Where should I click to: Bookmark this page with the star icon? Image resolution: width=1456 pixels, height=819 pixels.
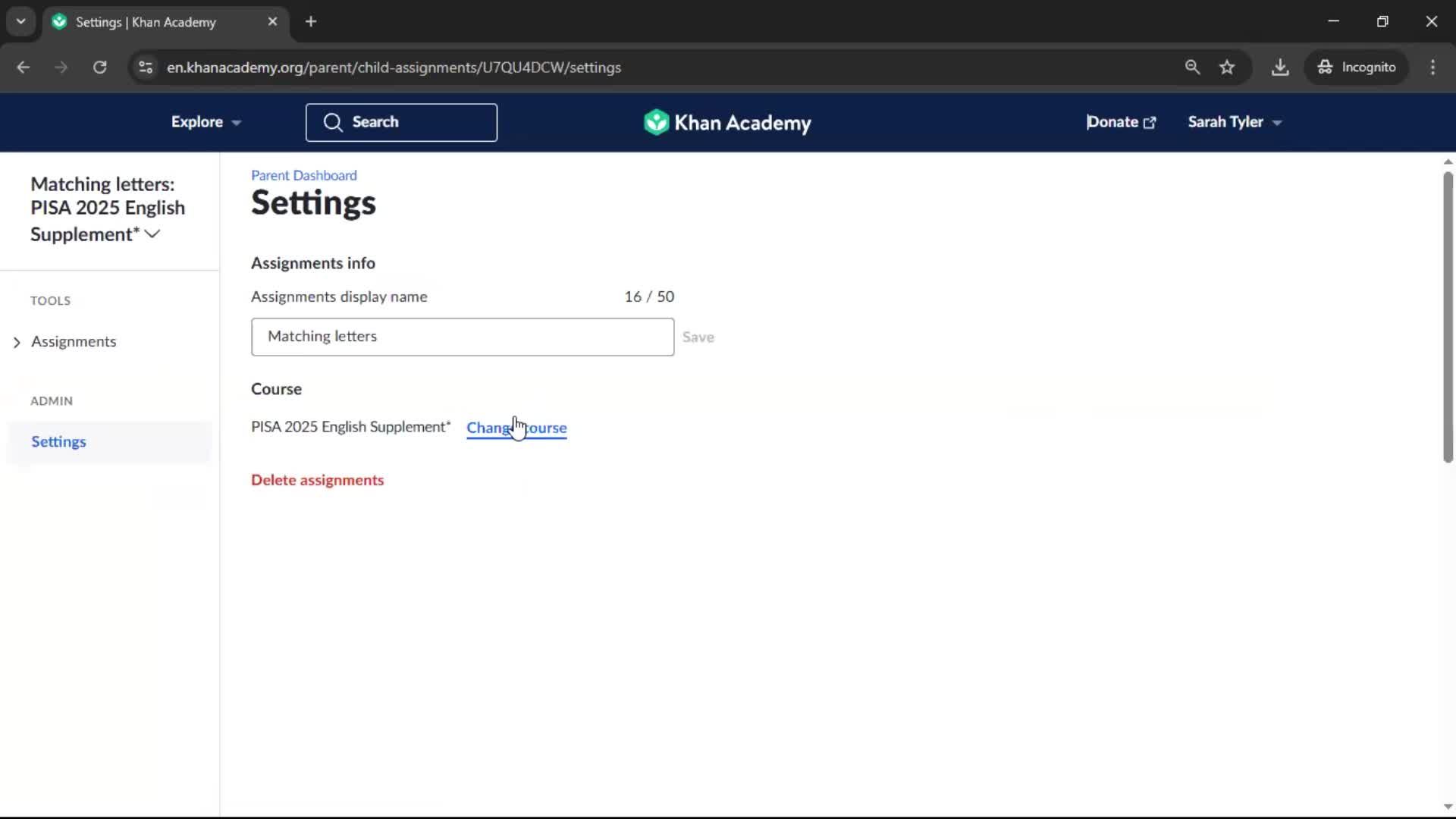[1227, 67]
